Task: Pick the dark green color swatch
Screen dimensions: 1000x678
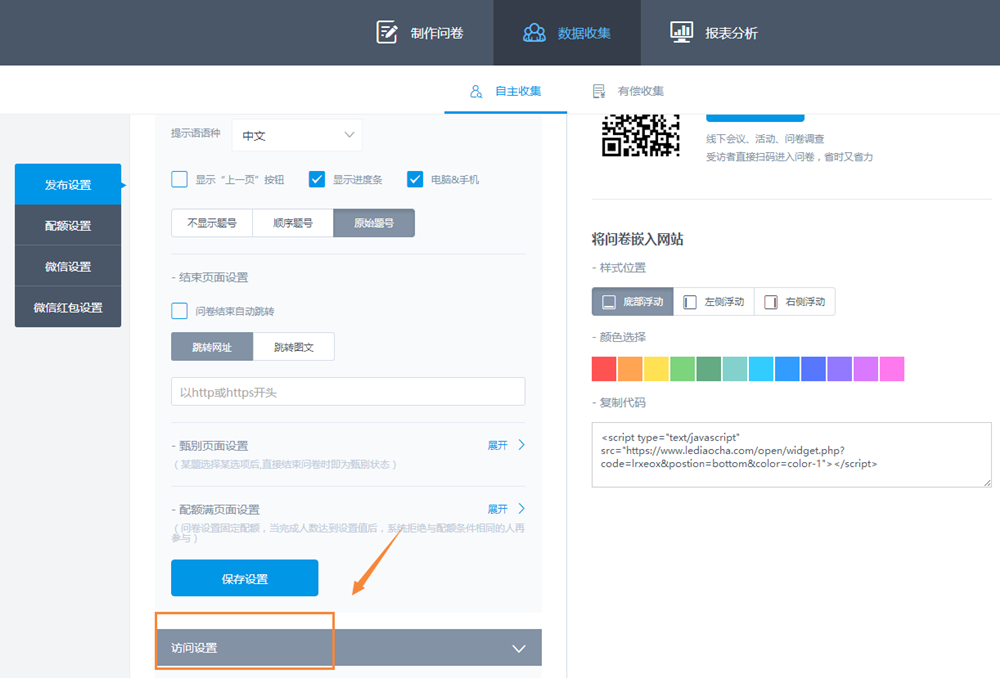Action: [x=709, y=369]
